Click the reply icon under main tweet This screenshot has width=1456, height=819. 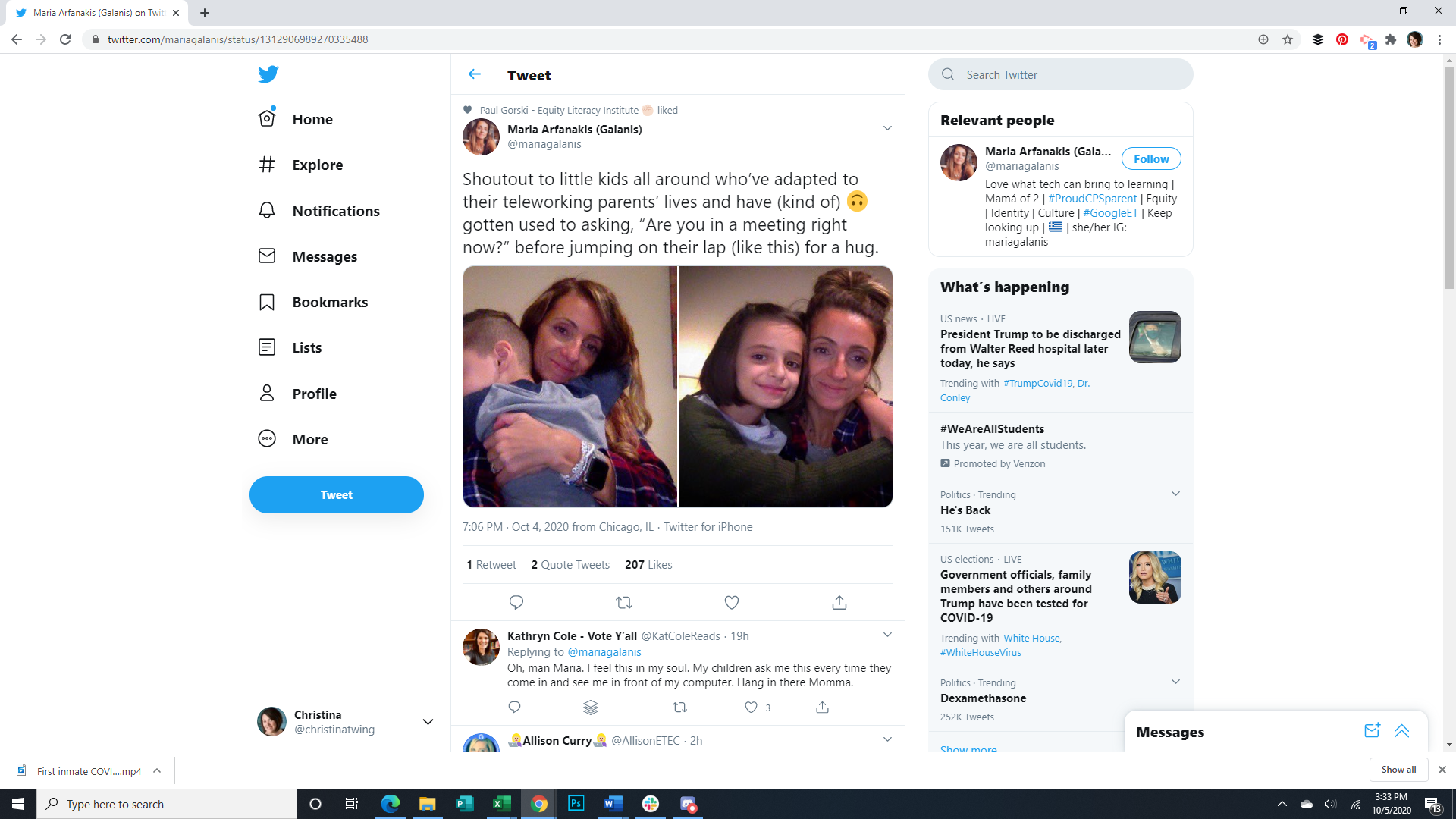[516, 602]
